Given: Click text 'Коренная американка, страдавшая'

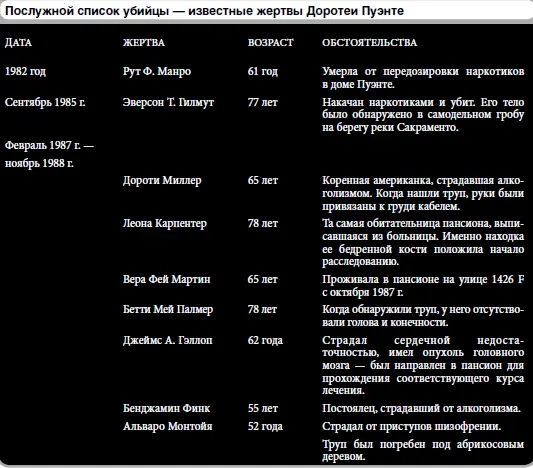Looking at the screenshot, I should point(408,180).
